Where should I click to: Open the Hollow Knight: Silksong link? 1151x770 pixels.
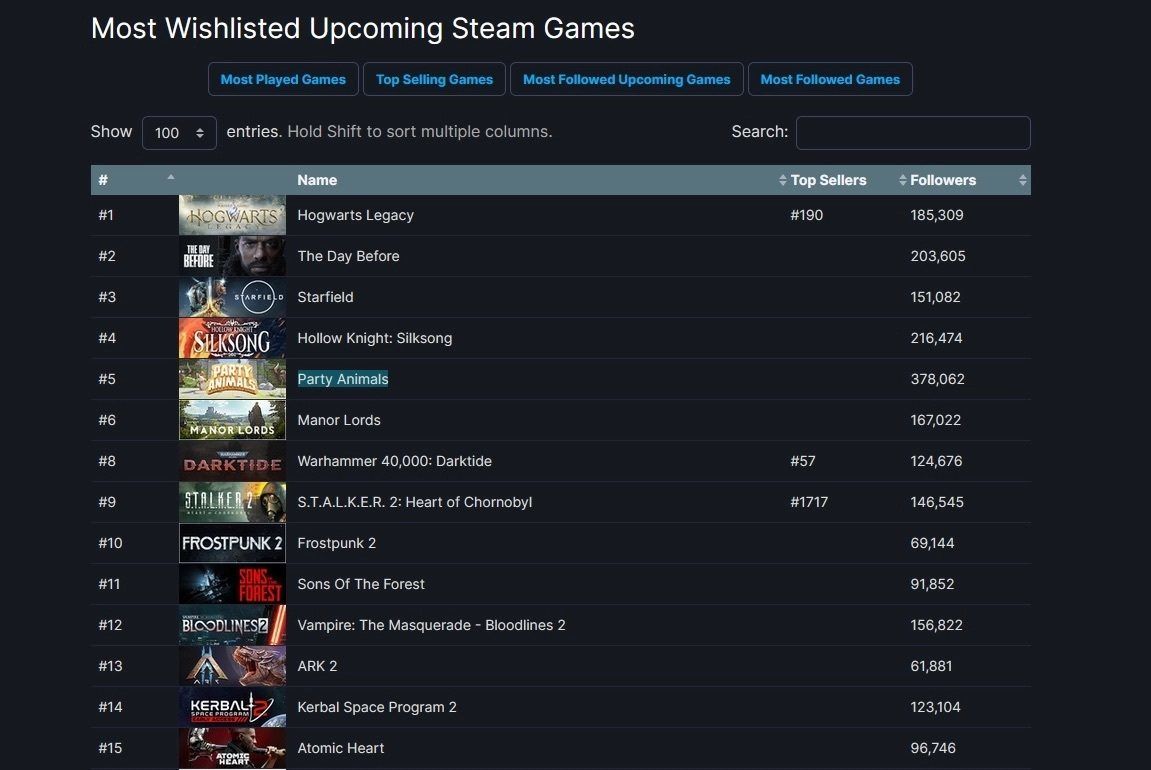click(374, 338)
